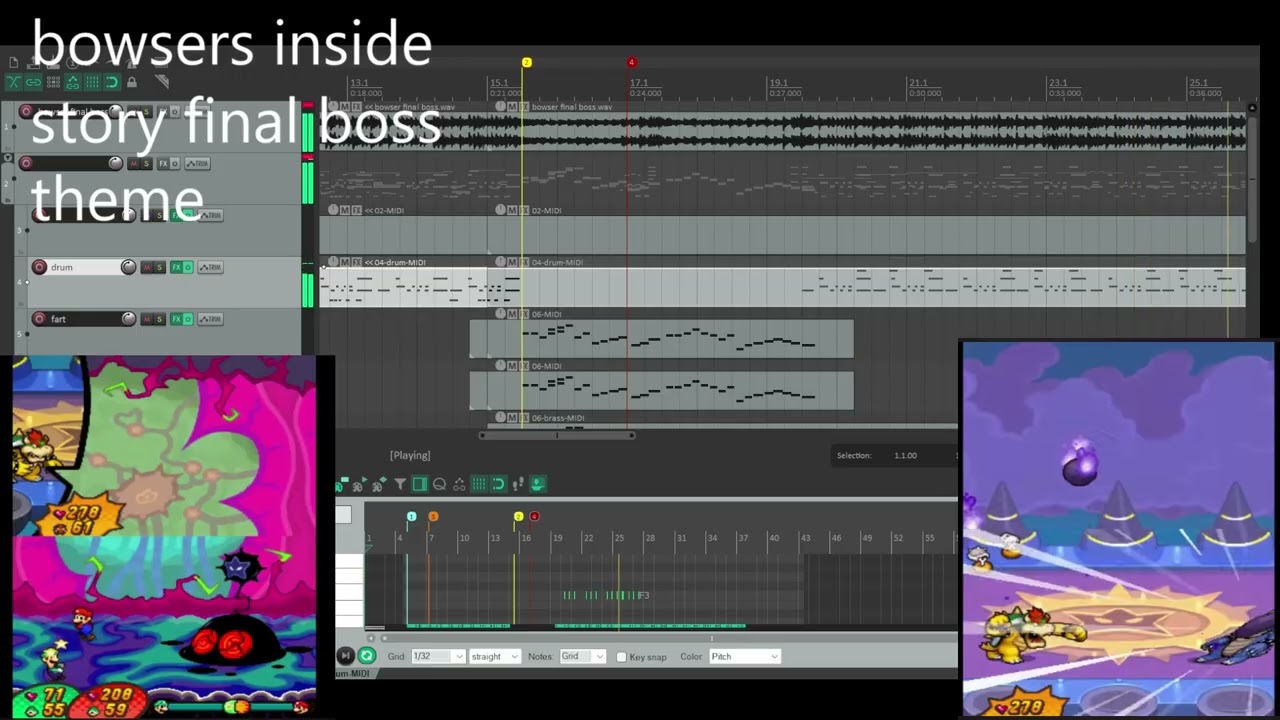Click the MIDI editor play/stop button
1280x720 pixels.
click(345, 656)
